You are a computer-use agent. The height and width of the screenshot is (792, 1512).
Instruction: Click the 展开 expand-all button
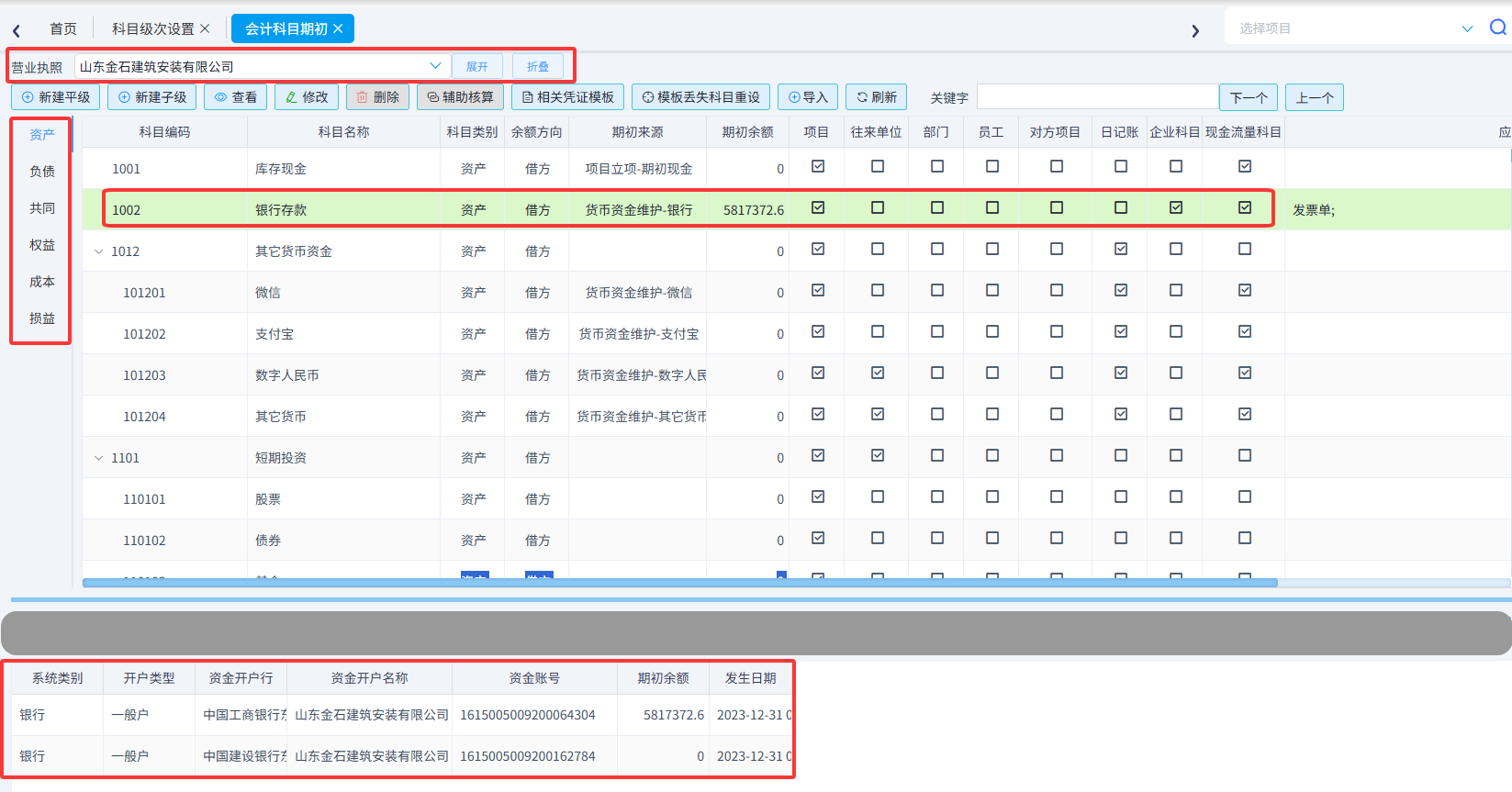pos(477,66)
